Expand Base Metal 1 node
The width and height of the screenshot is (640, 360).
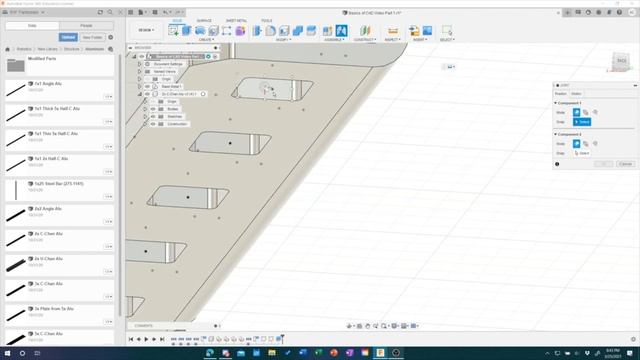(x=140, y=87)
